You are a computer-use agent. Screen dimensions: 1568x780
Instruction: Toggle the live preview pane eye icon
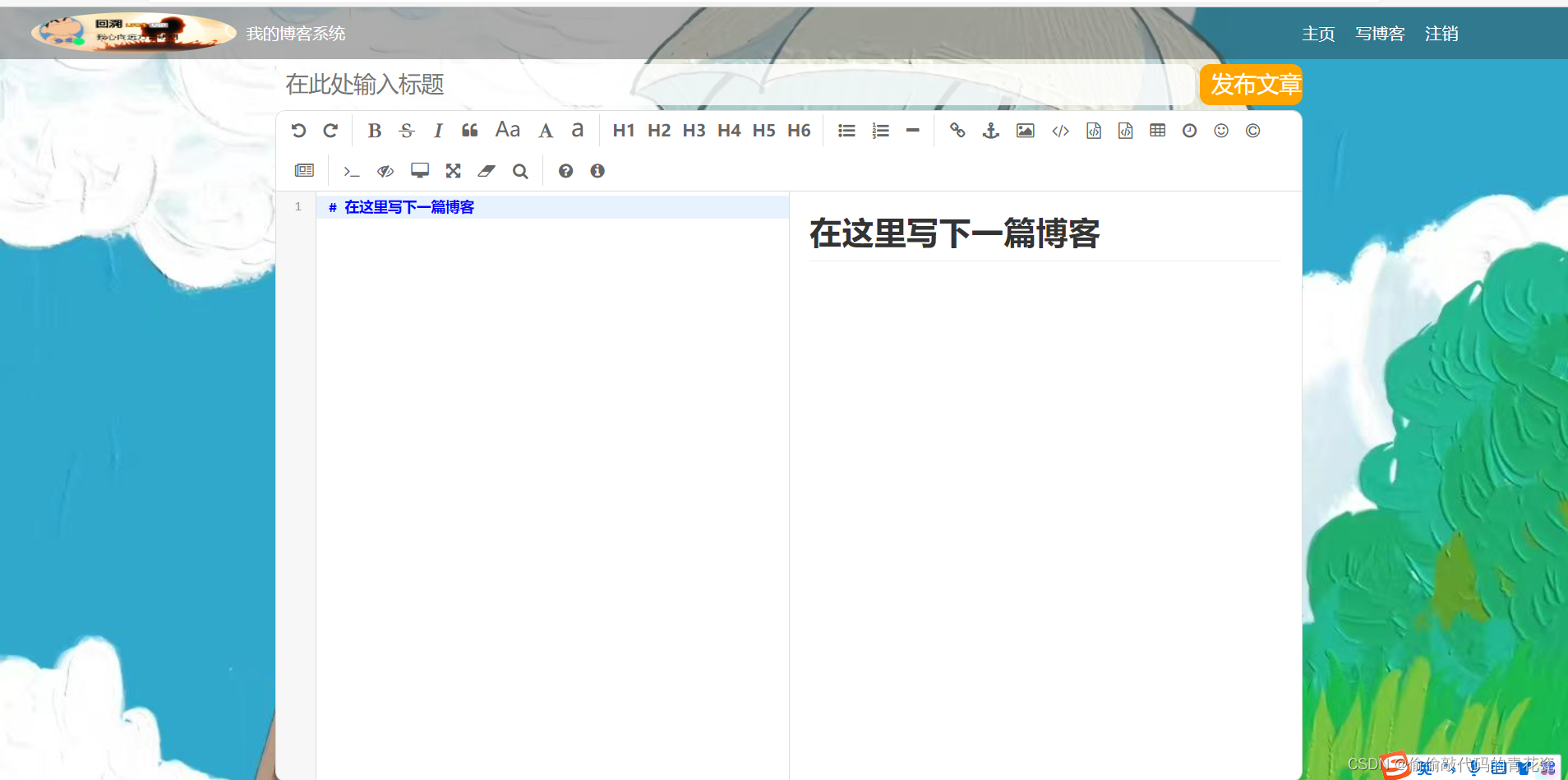(385, 171)
